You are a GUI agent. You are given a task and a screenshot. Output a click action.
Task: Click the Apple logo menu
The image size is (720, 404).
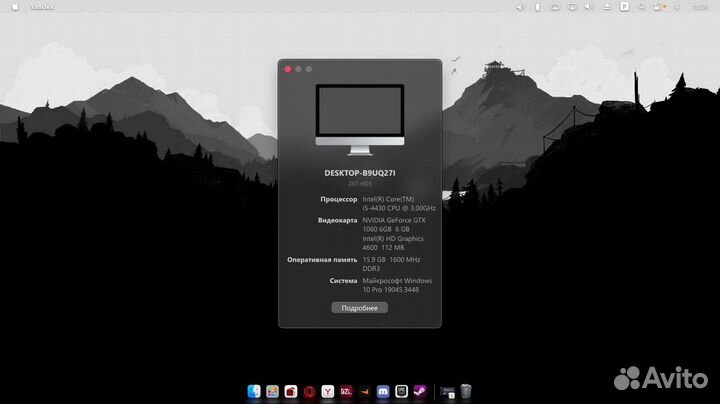15,7
